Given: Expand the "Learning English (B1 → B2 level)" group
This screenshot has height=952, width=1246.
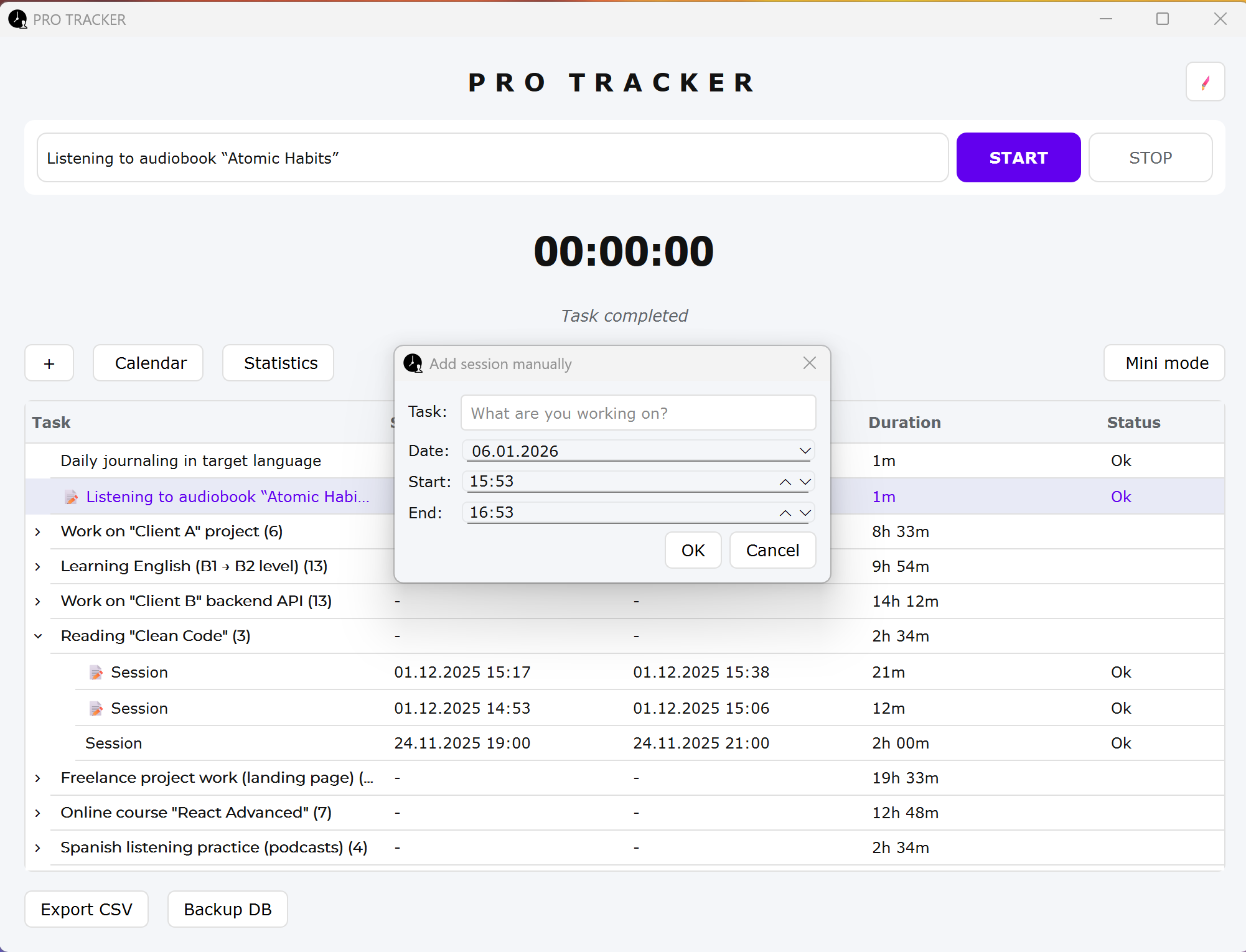Looking at the screenshot, I should pyautogui.click(x=38, y=566).
